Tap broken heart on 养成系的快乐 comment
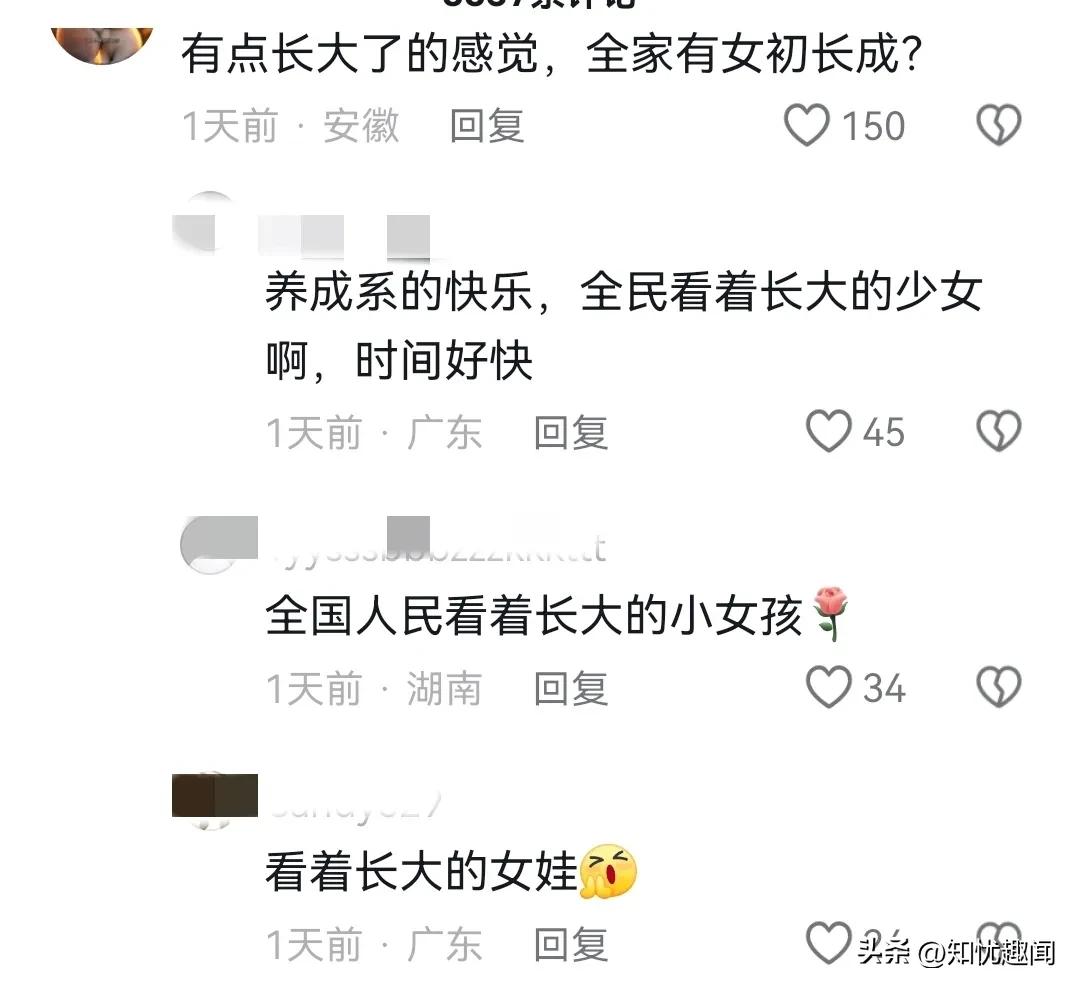This screenshot has width=1080, height=990. [998, 431]
